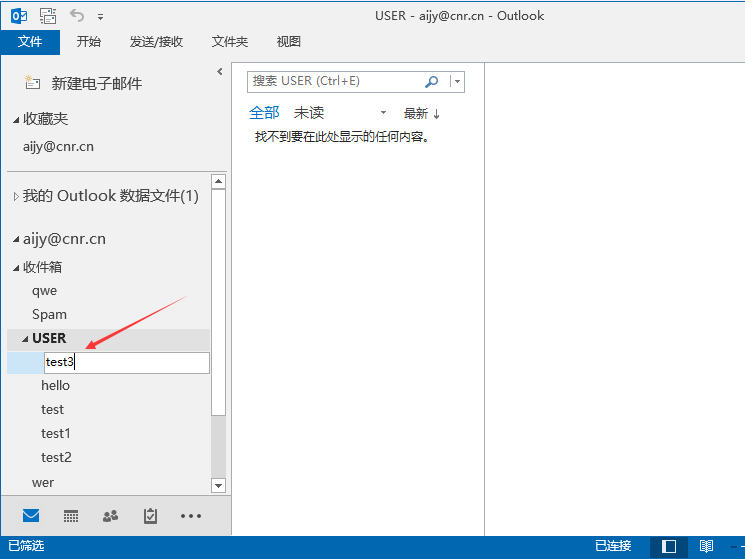Open the more navigation options ellipsis
The image size is (745, 559).
coord(191,516)
